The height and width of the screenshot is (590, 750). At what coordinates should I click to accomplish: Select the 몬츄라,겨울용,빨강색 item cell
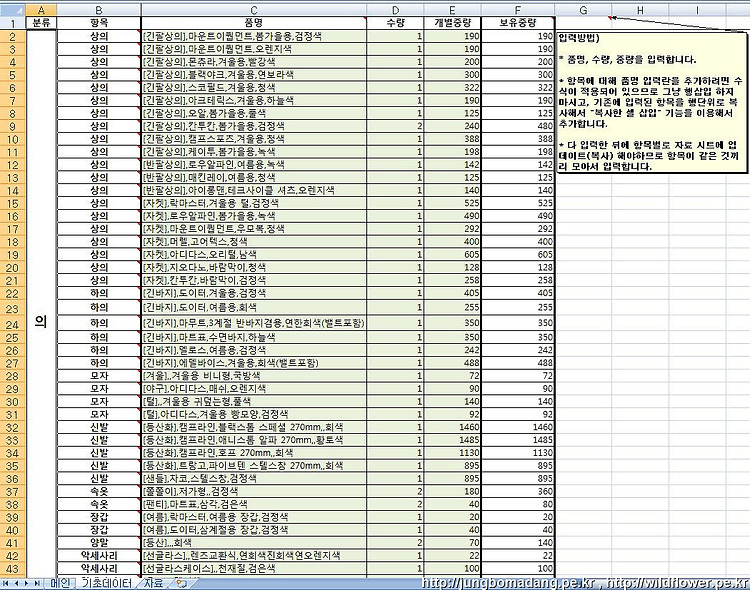pyautogui.click(x=254, y=62)
